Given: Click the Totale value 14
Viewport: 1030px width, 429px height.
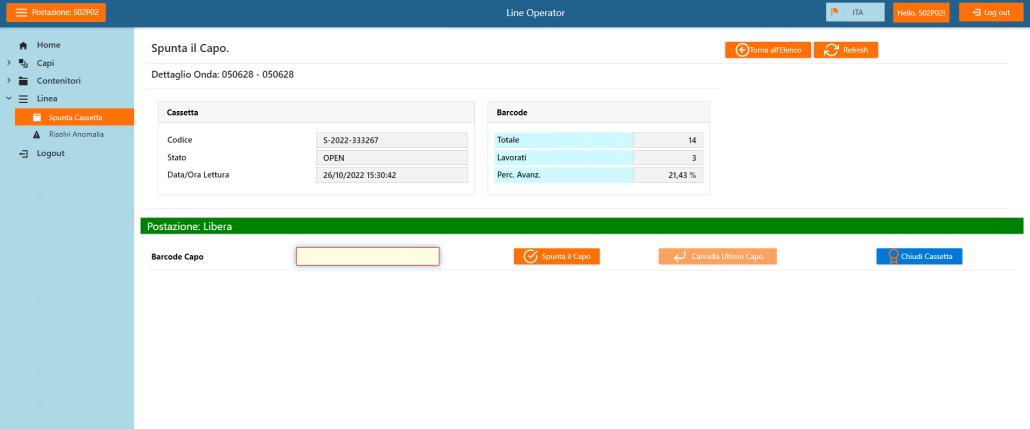Looking at the screenshot, I should (668, 140).
